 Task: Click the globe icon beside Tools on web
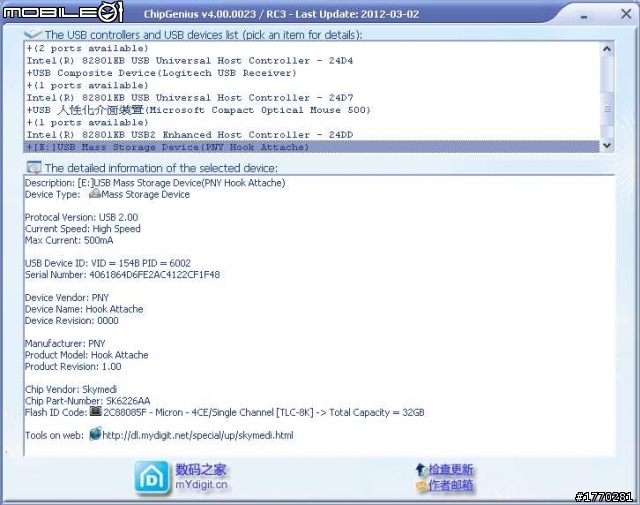[95, 434]
